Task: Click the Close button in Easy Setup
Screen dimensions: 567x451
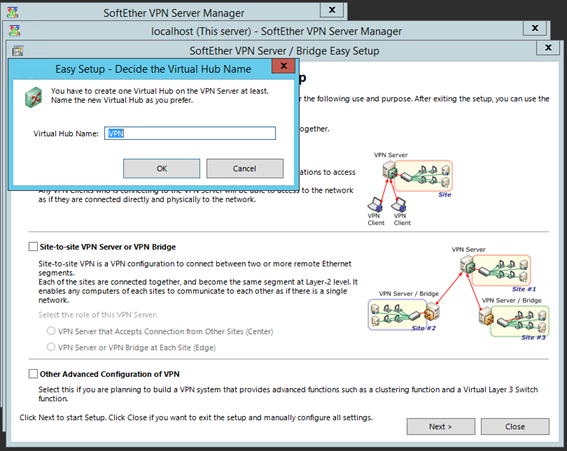Action: [x=515, y=427]
